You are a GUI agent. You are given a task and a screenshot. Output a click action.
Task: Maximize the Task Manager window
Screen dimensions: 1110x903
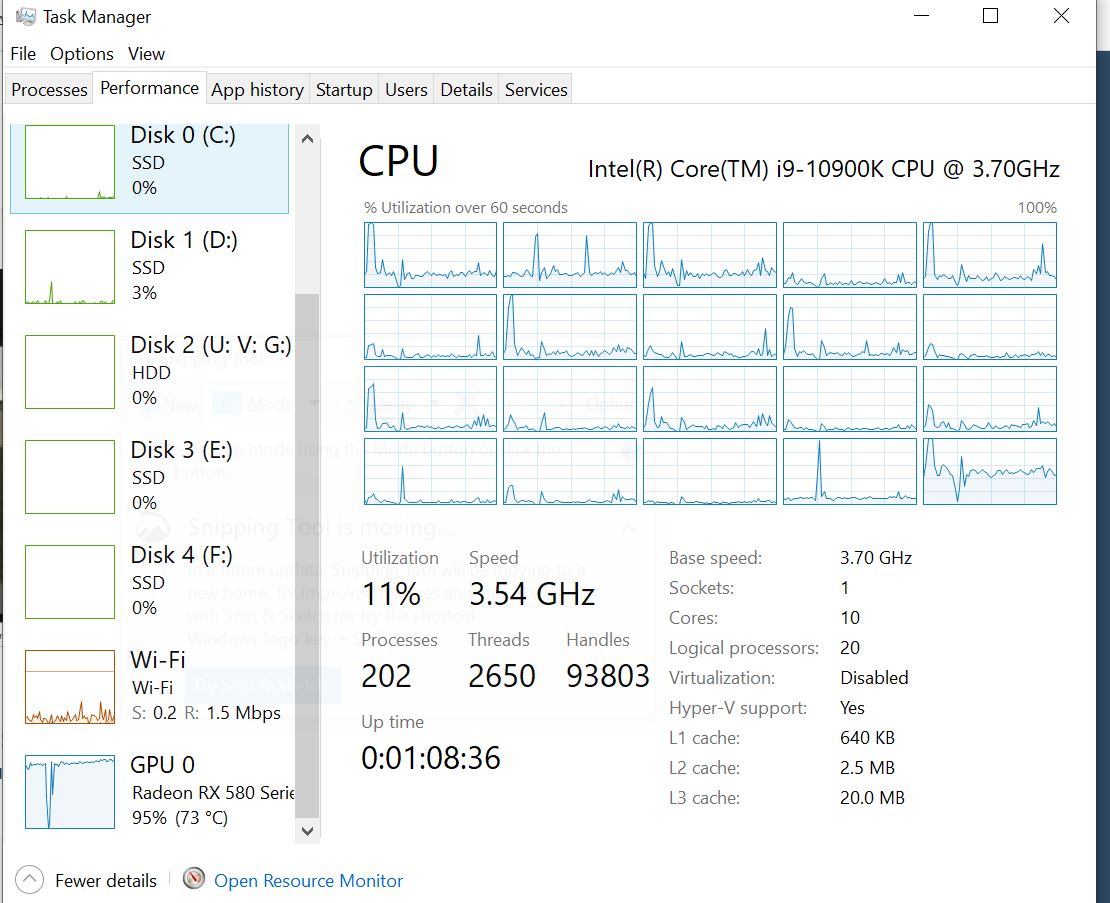990,16
